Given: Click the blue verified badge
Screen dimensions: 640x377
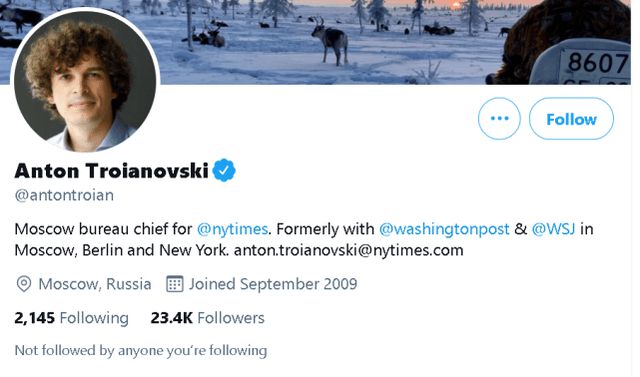Looking at the screenshot, I should coord(224,170).
